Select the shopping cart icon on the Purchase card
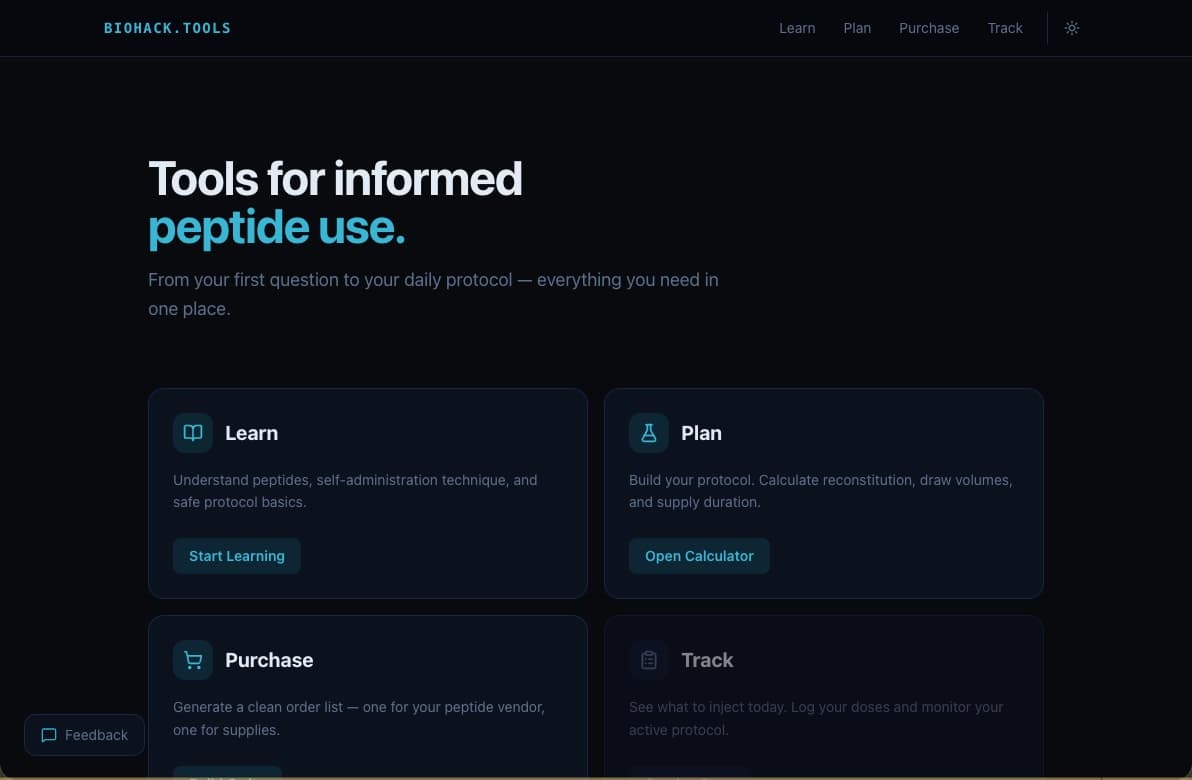The width and height of the screenshot is (1192, 780). [192, 659]
